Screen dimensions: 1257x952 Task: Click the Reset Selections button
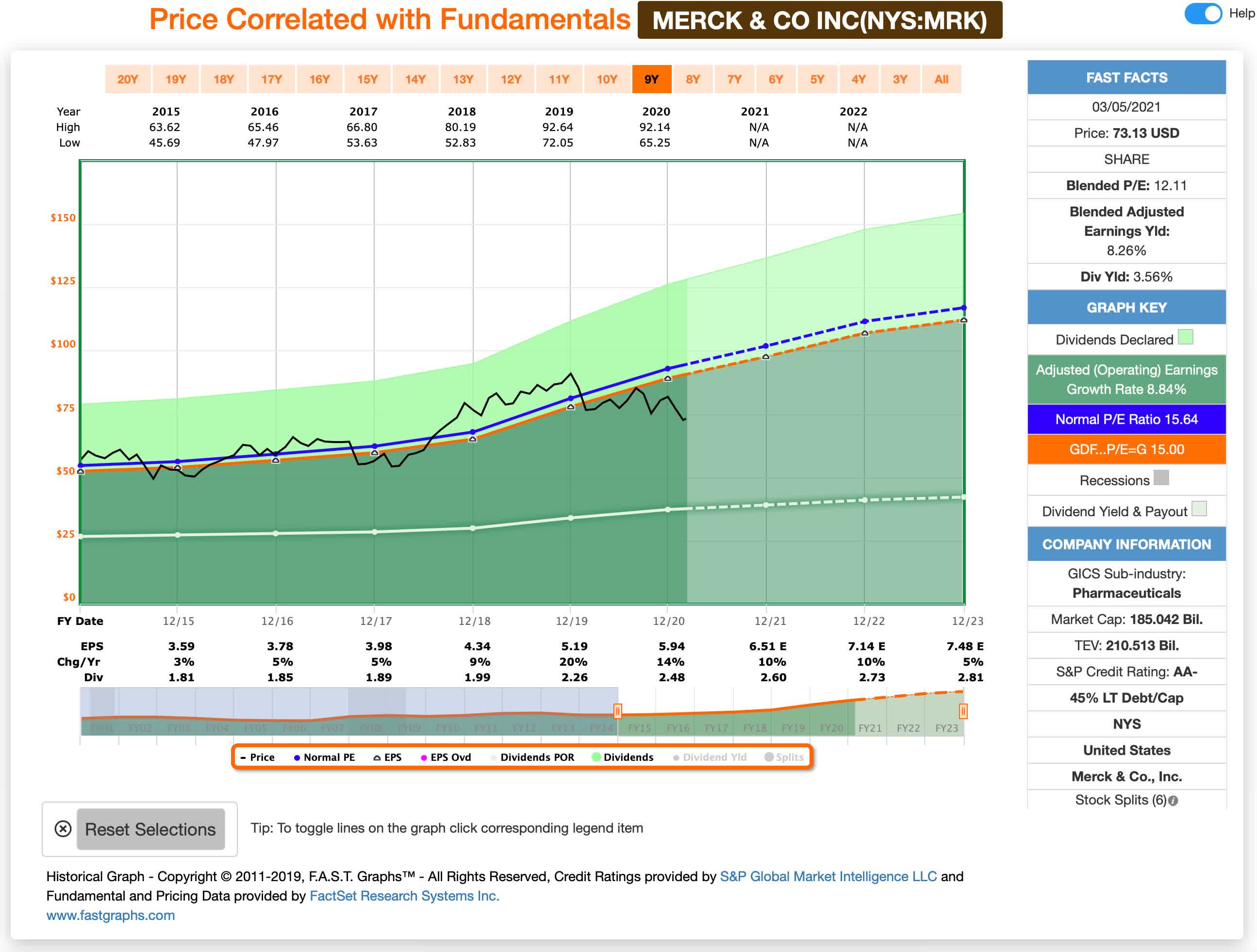coord(150,829)
